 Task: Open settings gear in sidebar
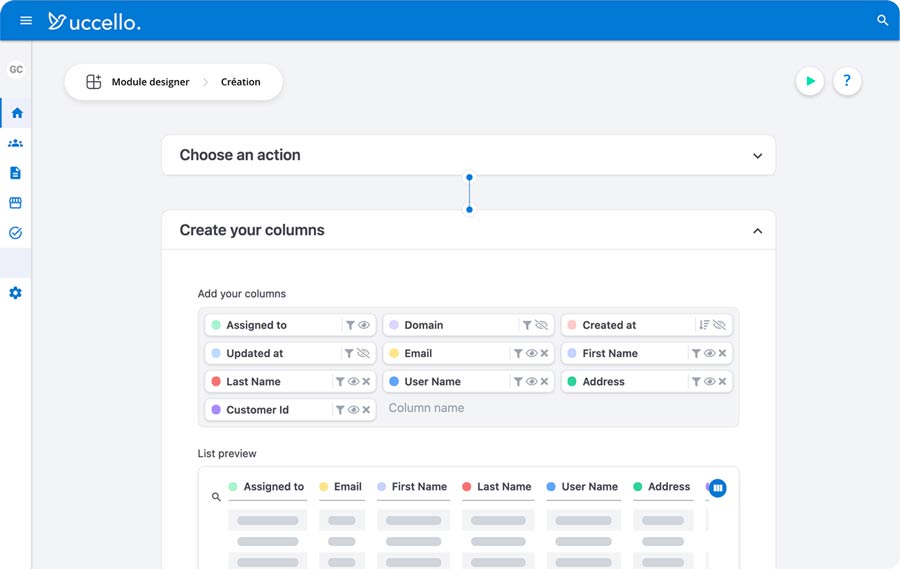(x=16, y=293)
